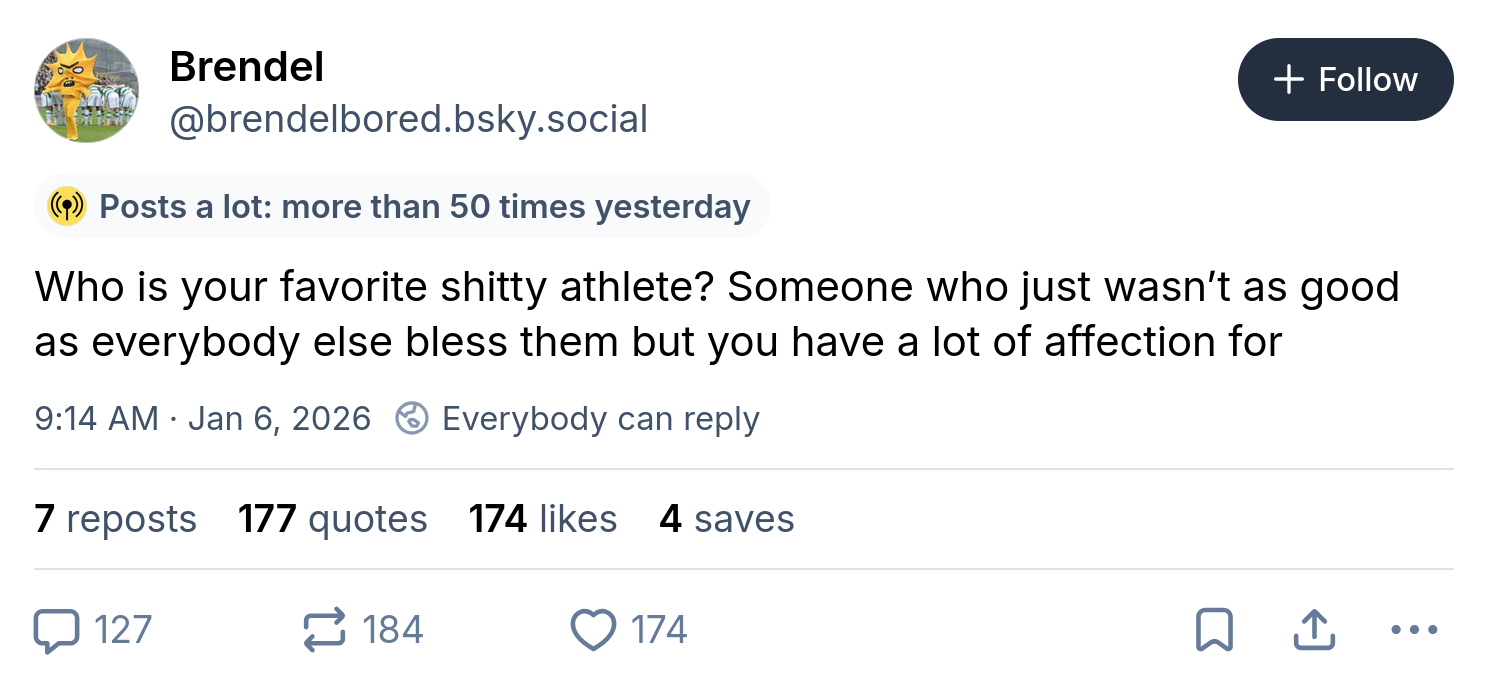View the list of 7 reposts
Screen dimensions: 1486x682
click(x=115, y=519)
